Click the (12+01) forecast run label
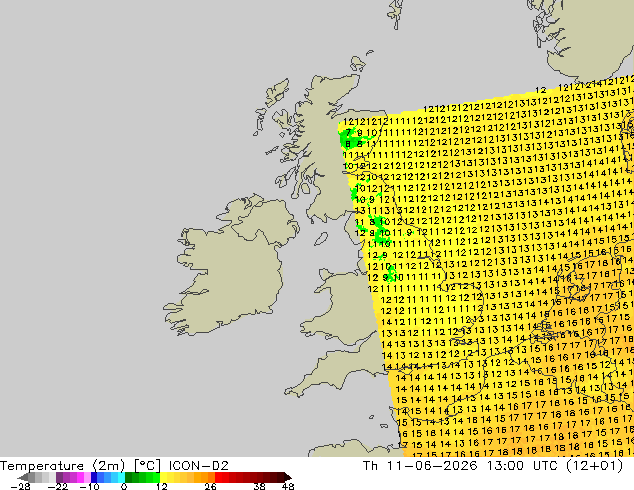 click(x=594, y=466)
